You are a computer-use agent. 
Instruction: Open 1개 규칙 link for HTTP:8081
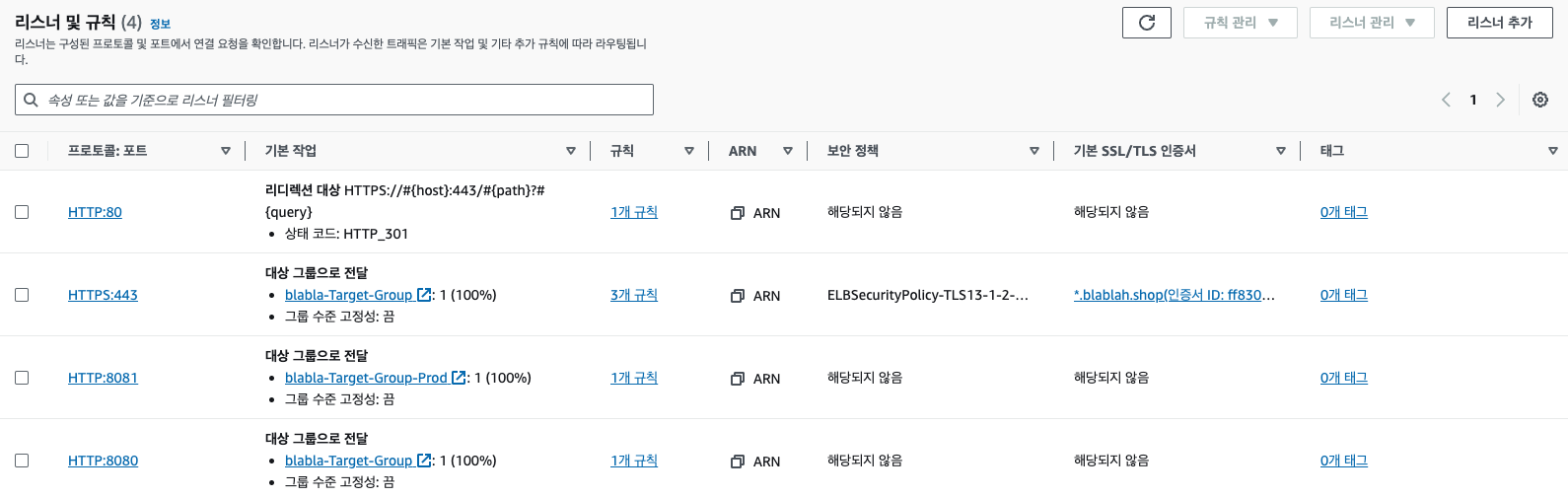pos(634,378)
